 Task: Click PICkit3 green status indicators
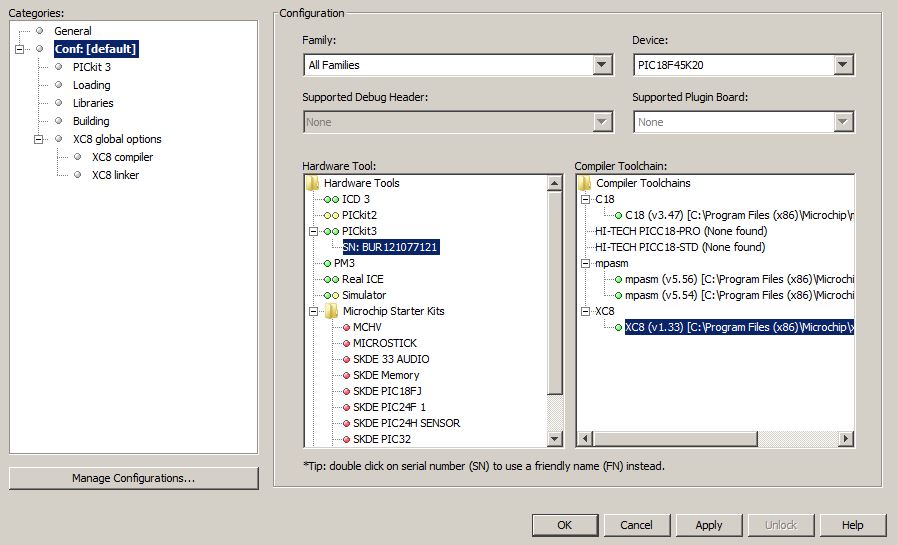tap(331, 232)
